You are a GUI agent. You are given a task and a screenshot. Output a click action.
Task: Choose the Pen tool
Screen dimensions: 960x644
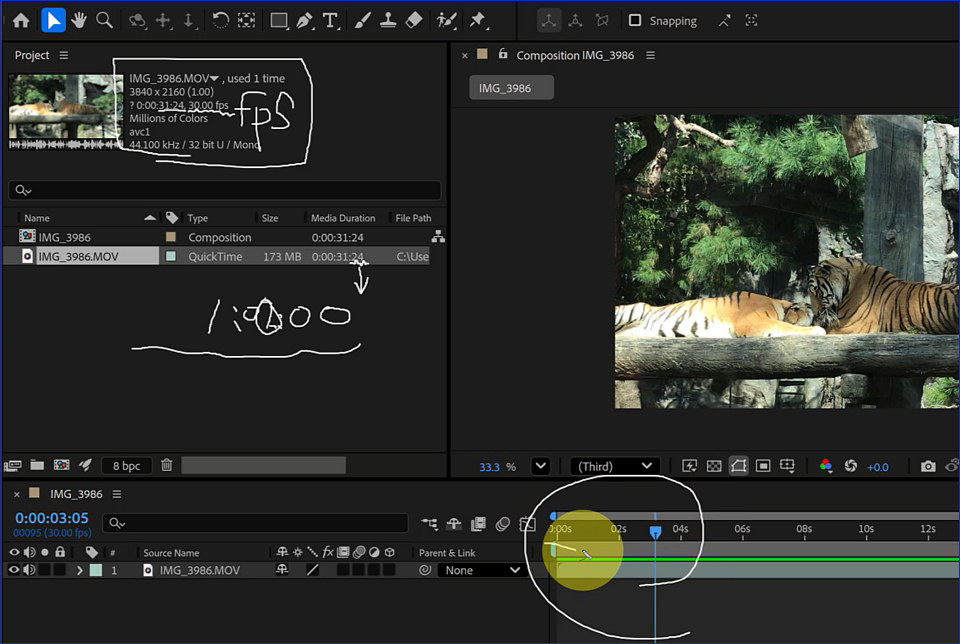[x=305, y=20]
